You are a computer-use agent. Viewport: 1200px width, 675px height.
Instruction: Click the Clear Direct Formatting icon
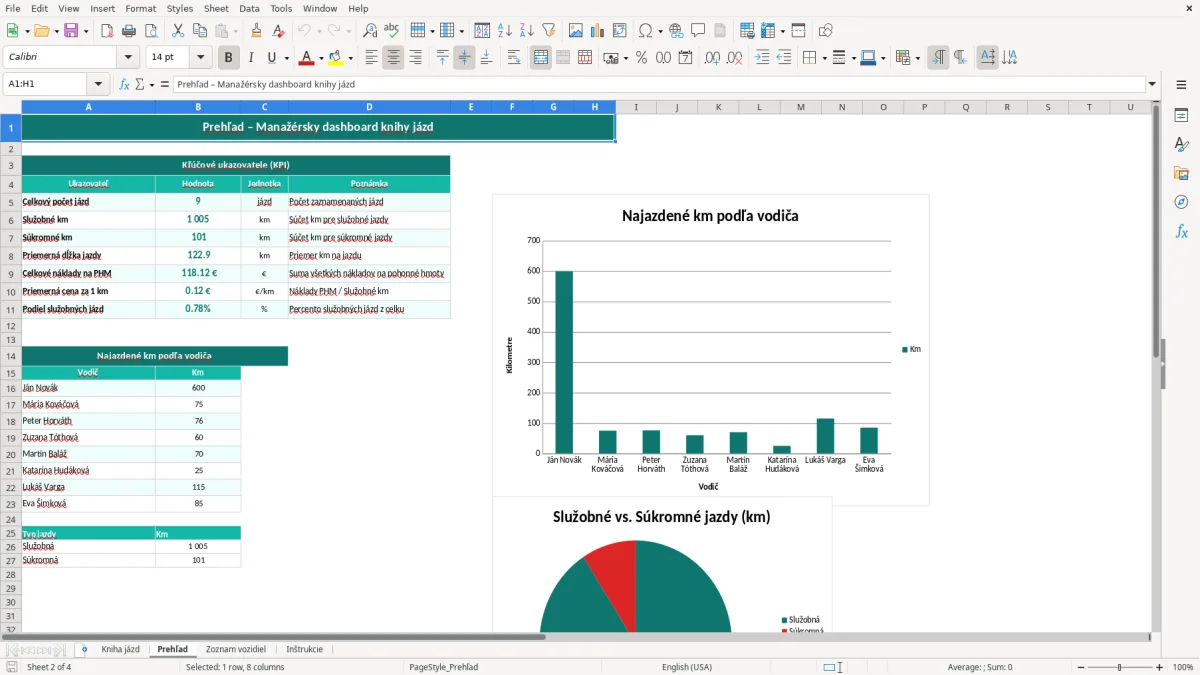[x=279, y=31]
